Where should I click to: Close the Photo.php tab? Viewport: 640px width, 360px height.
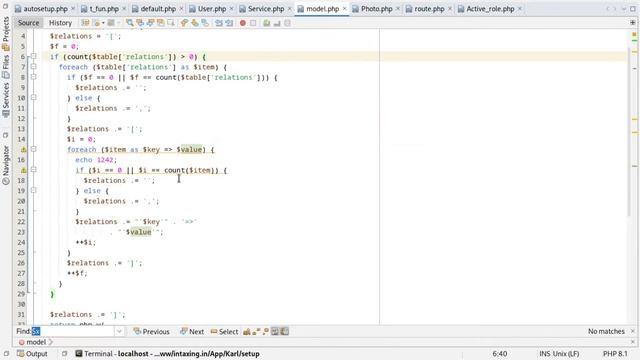(398, 9)
